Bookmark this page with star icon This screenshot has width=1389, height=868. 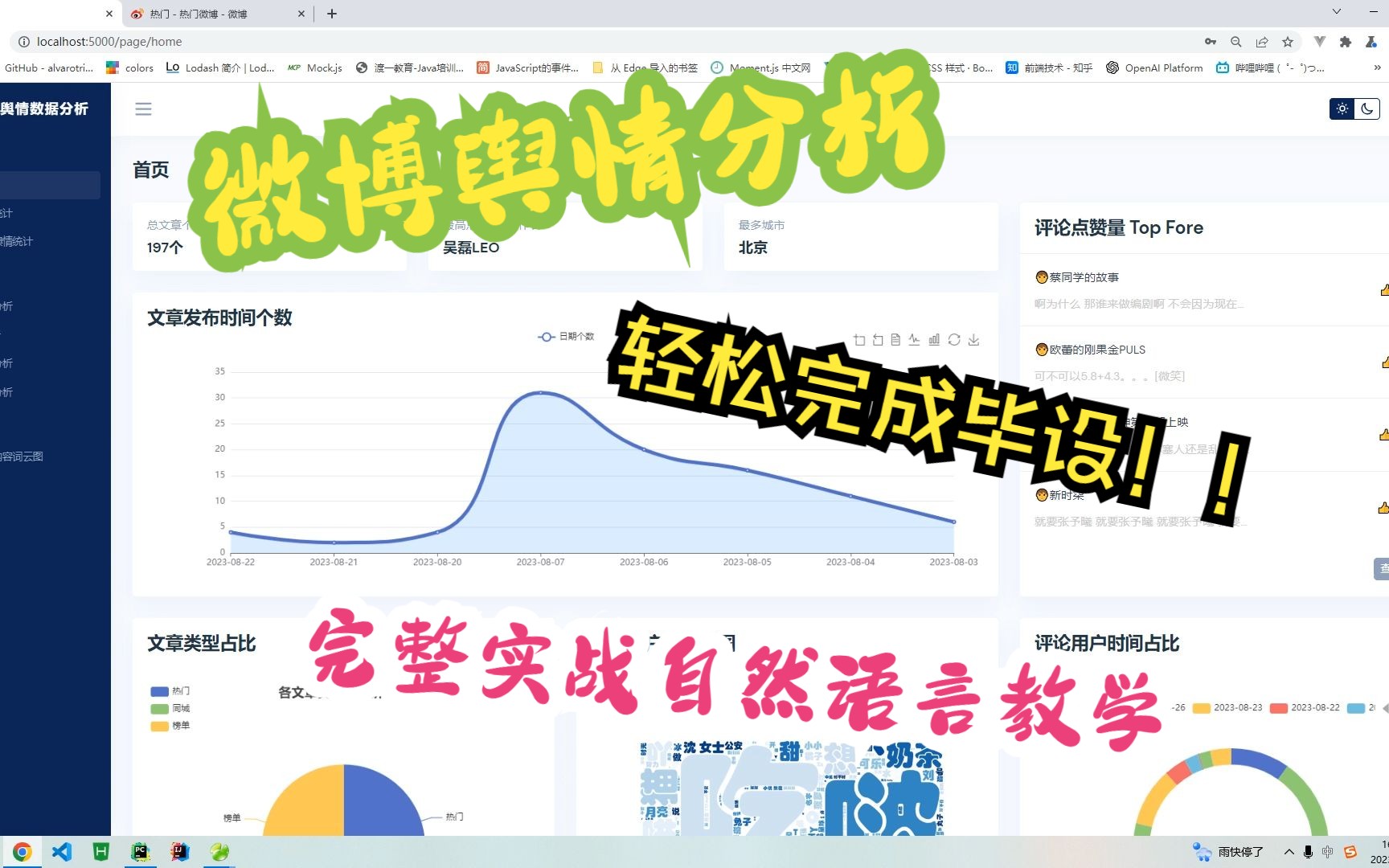tap(1288, 42)
